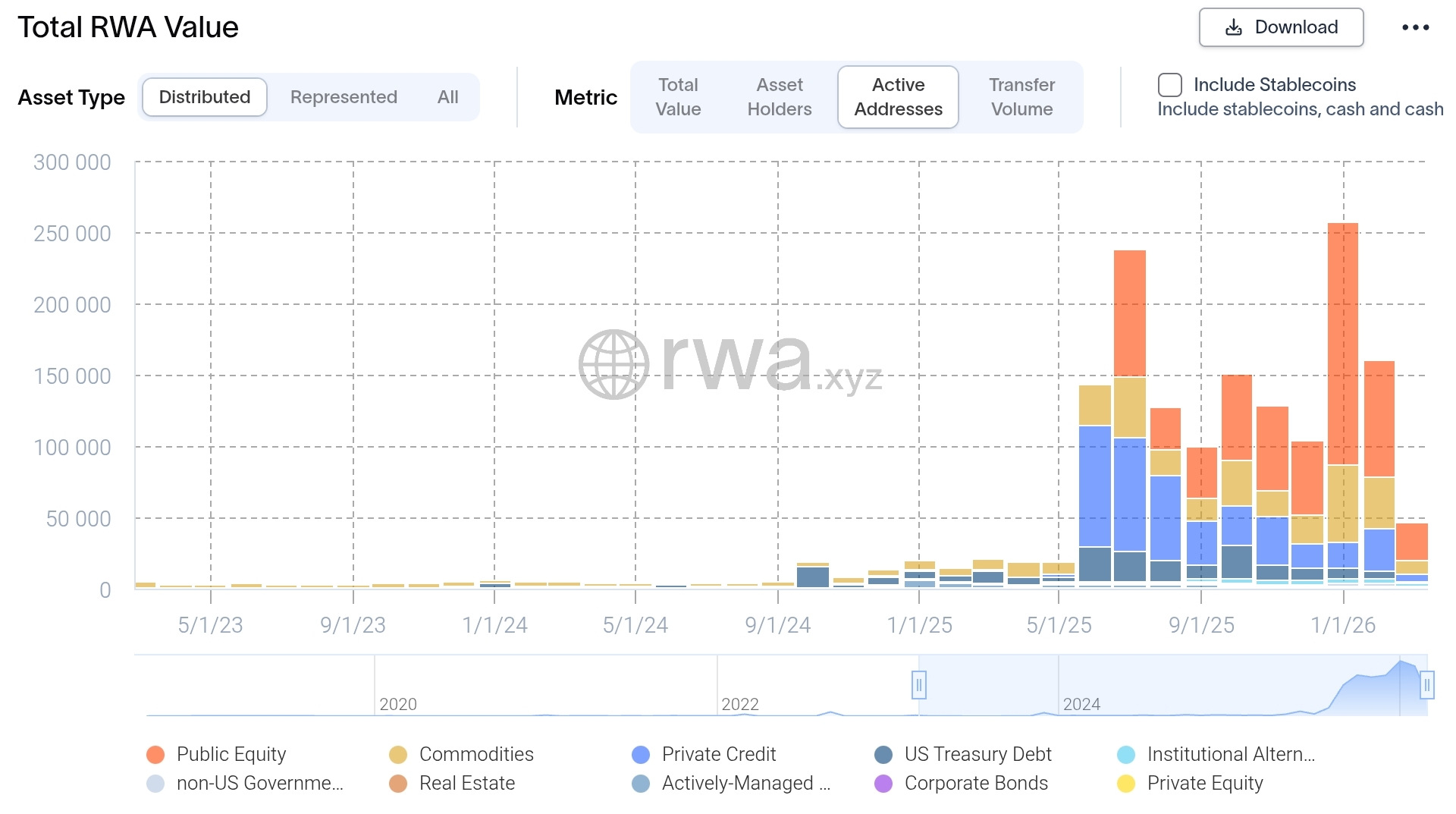Switch asset type to Represented
The width and height of the screenshot is (1456, 814).
point(344,97)
